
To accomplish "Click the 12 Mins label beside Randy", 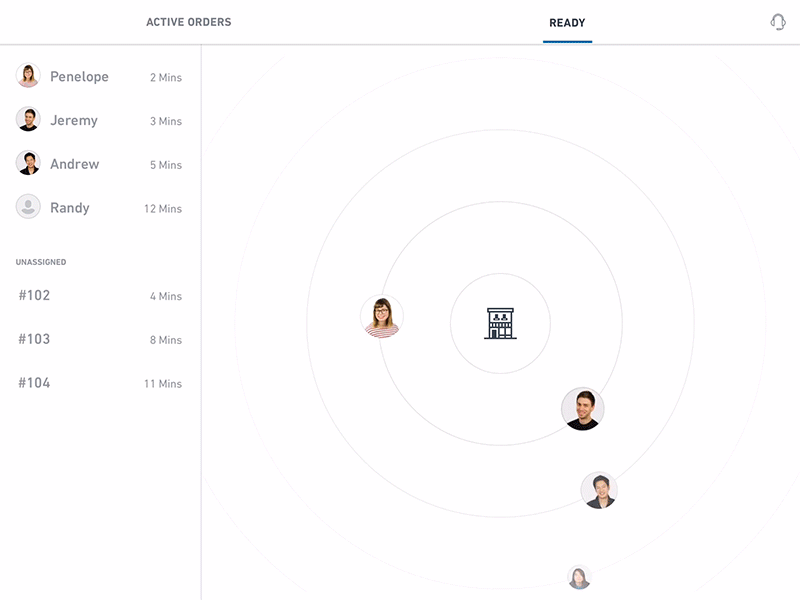I will 162,209.
